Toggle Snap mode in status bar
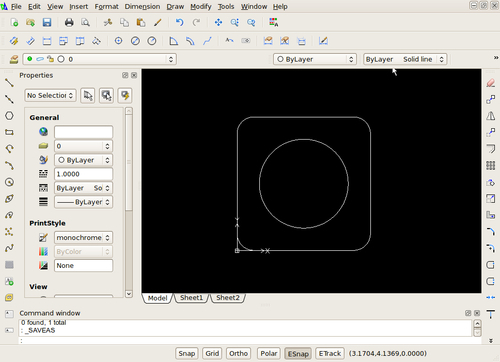Image resolution: width=500 pixels, height=362 pixels. pos(186,353)
